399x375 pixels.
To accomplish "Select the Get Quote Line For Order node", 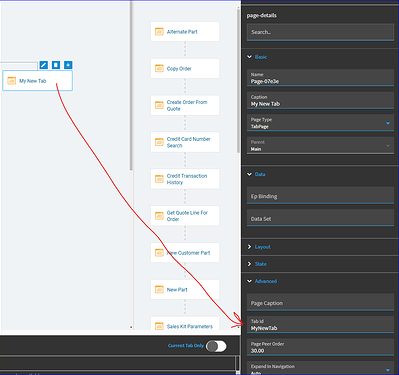I will 185,216.
